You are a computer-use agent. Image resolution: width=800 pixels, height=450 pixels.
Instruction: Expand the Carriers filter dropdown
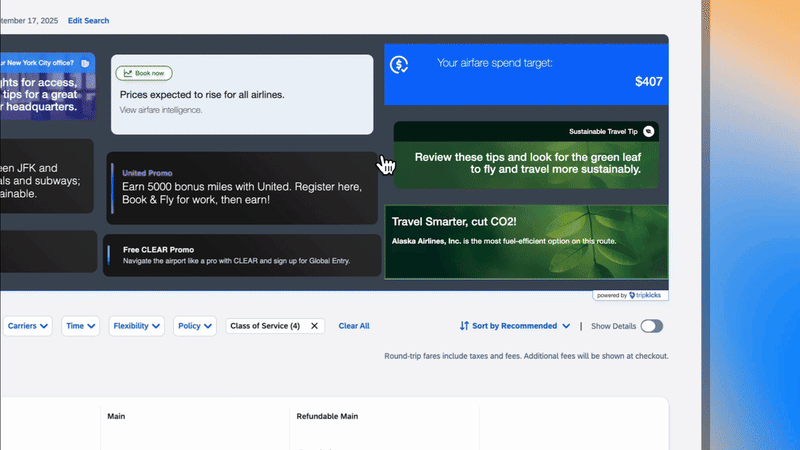point(28,326)
